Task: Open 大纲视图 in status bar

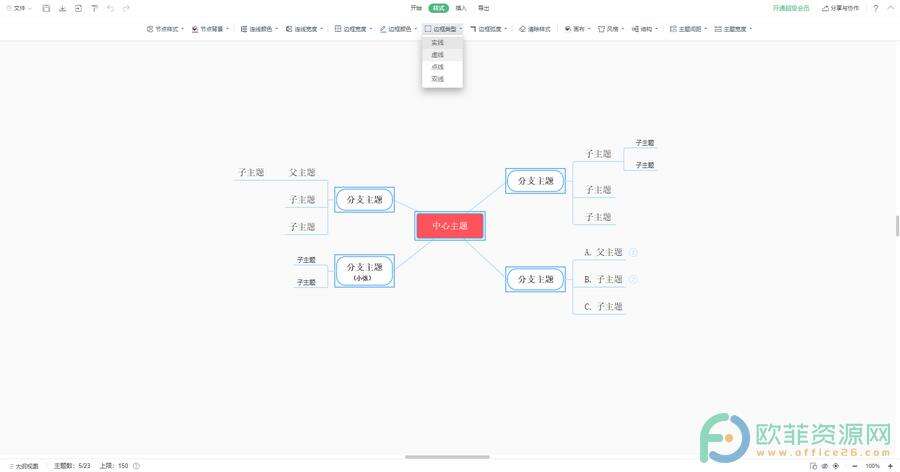Action: pyautogui.click(x=24, y=466)
